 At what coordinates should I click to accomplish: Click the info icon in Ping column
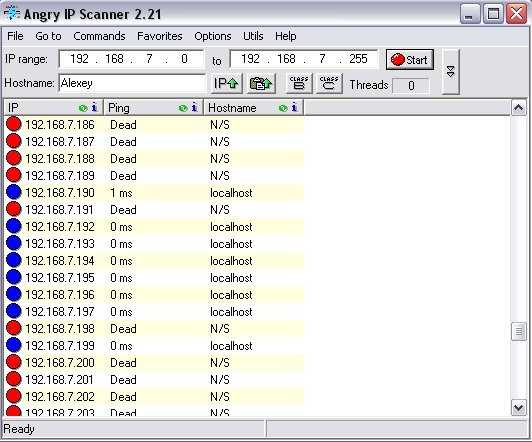click(x=194, y=108)
